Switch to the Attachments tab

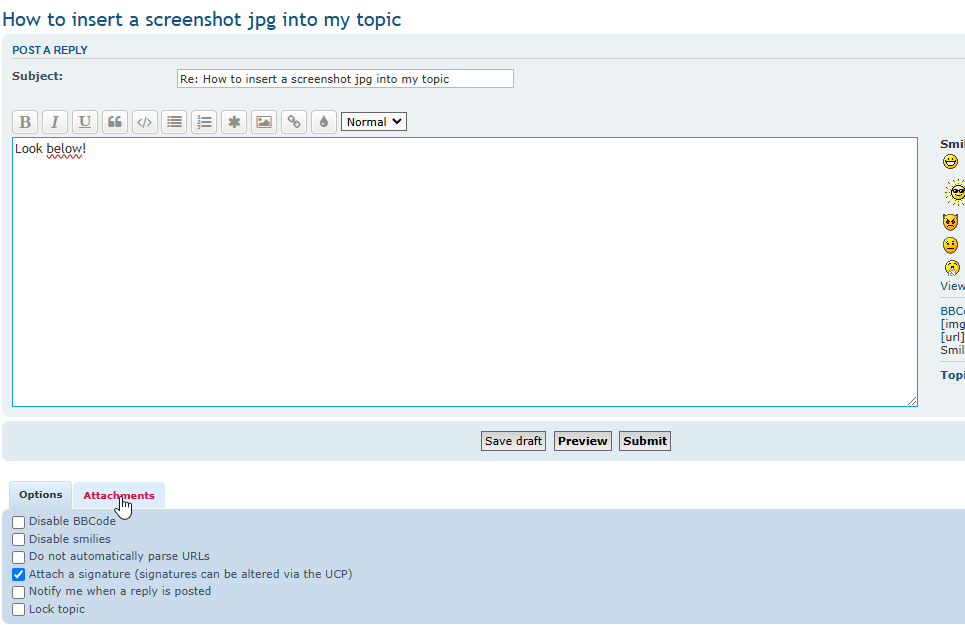[x=118, y=496]
